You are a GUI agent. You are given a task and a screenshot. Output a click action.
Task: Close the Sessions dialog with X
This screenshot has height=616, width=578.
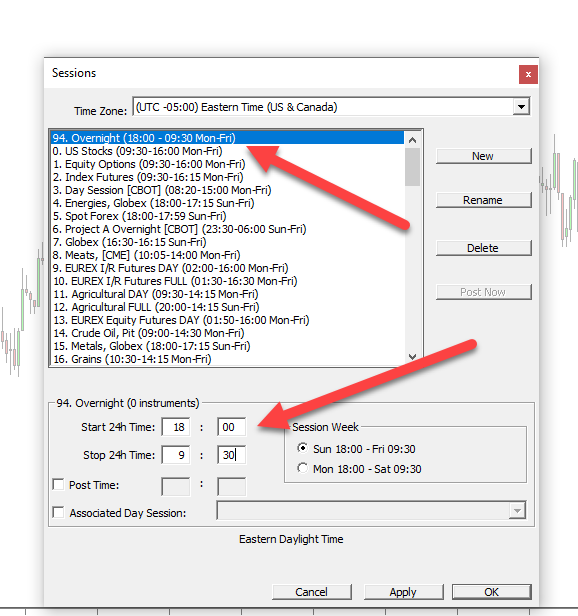coord(528,74)
